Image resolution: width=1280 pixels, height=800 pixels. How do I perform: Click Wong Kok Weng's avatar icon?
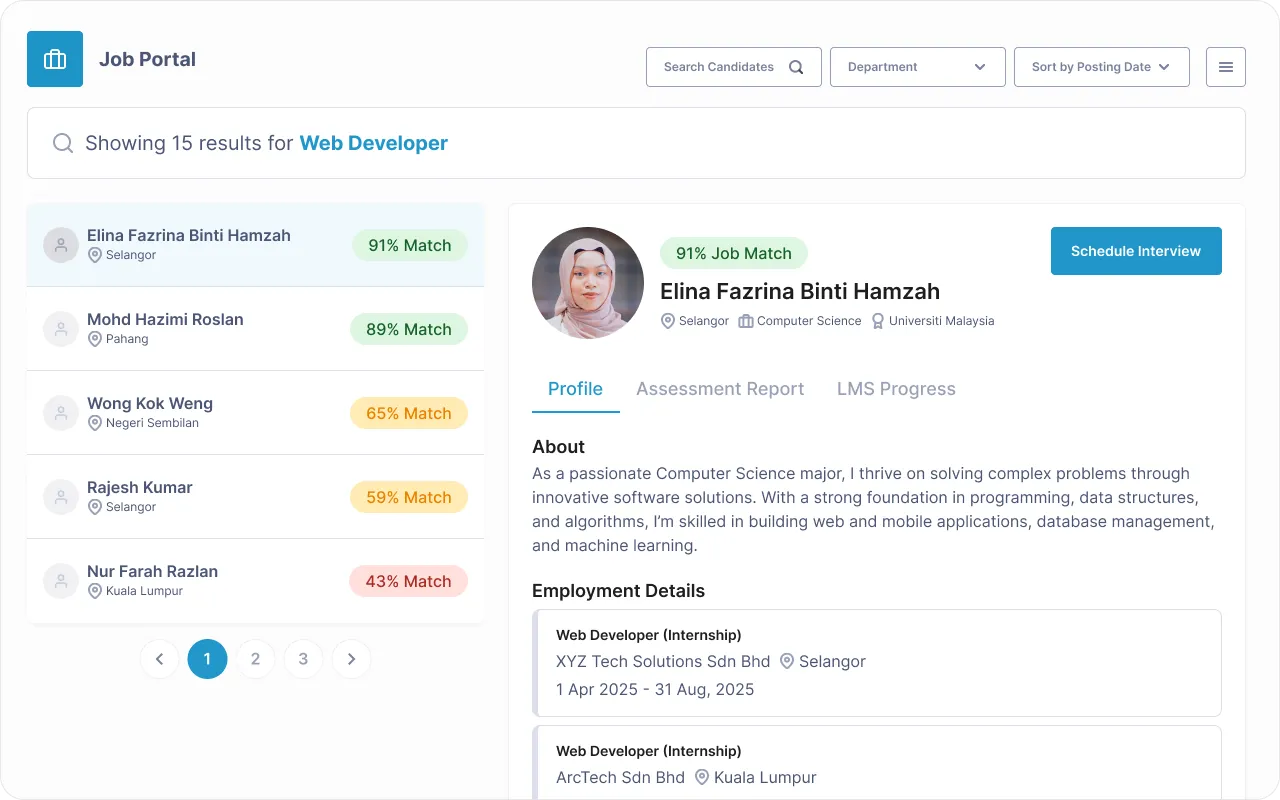(x=61, y=412)
